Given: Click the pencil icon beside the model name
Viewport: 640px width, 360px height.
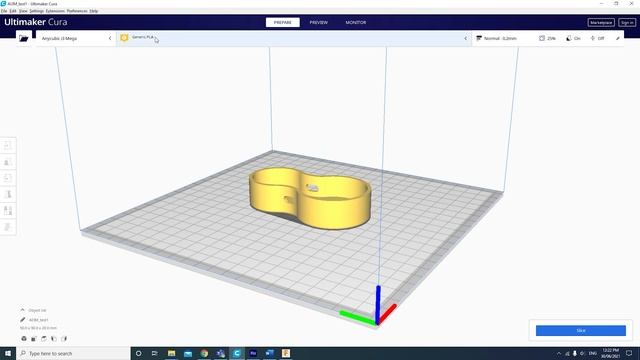Looking at the screenshot, I should 23,320.
